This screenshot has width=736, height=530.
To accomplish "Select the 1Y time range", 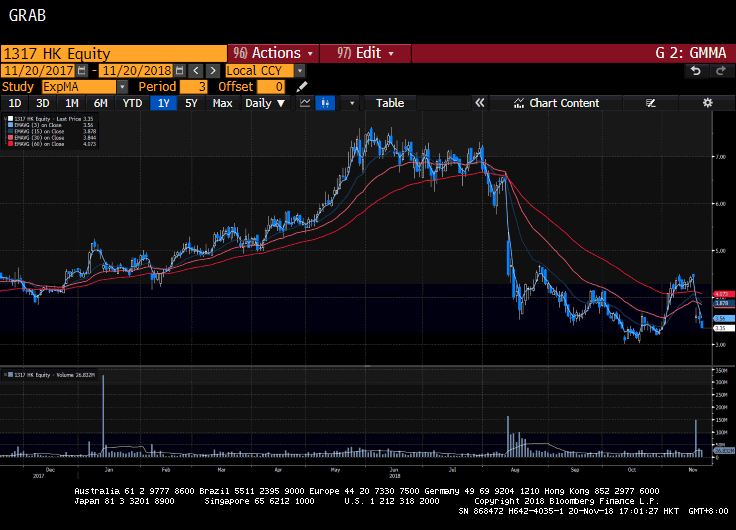I will pyautogui.click(x=163, y=103).
